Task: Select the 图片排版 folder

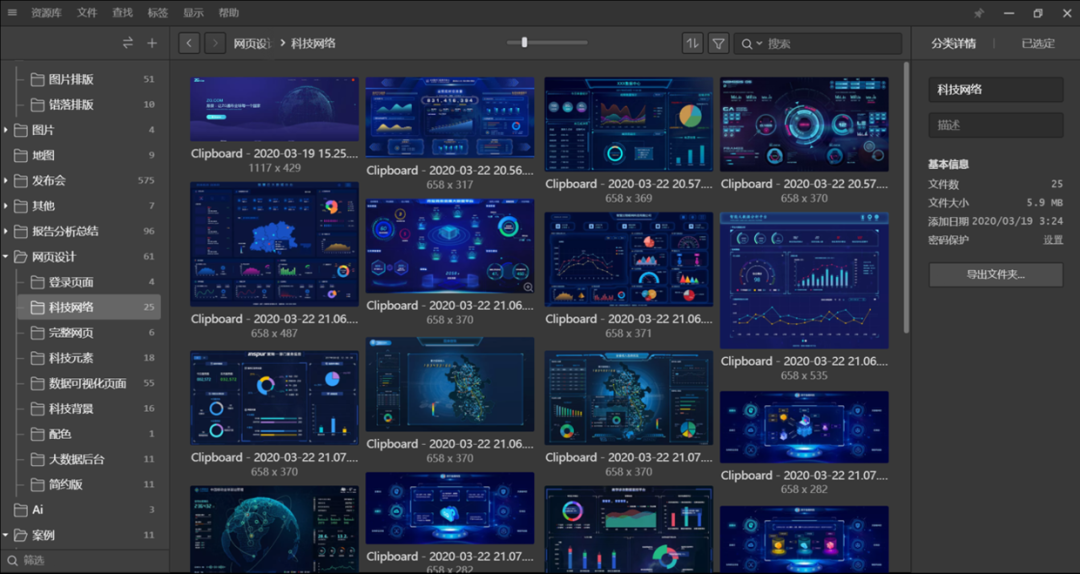Action: 89,79
